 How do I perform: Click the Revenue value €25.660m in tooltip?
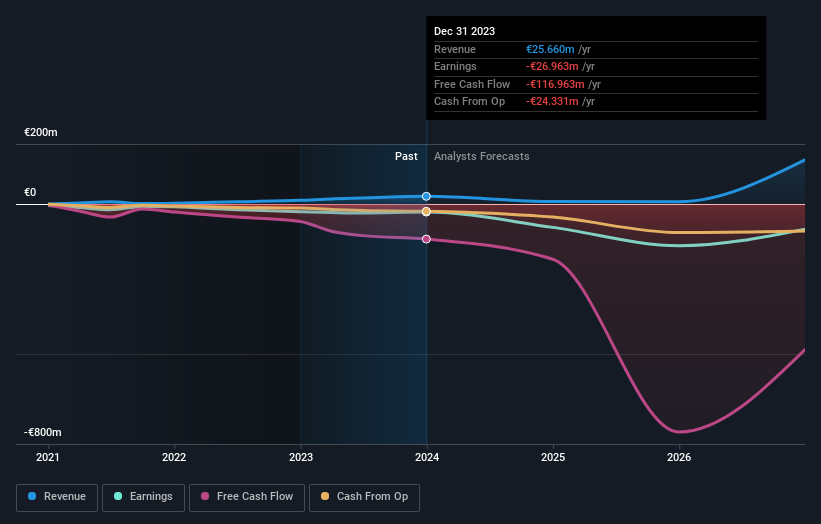pos(550,49)
